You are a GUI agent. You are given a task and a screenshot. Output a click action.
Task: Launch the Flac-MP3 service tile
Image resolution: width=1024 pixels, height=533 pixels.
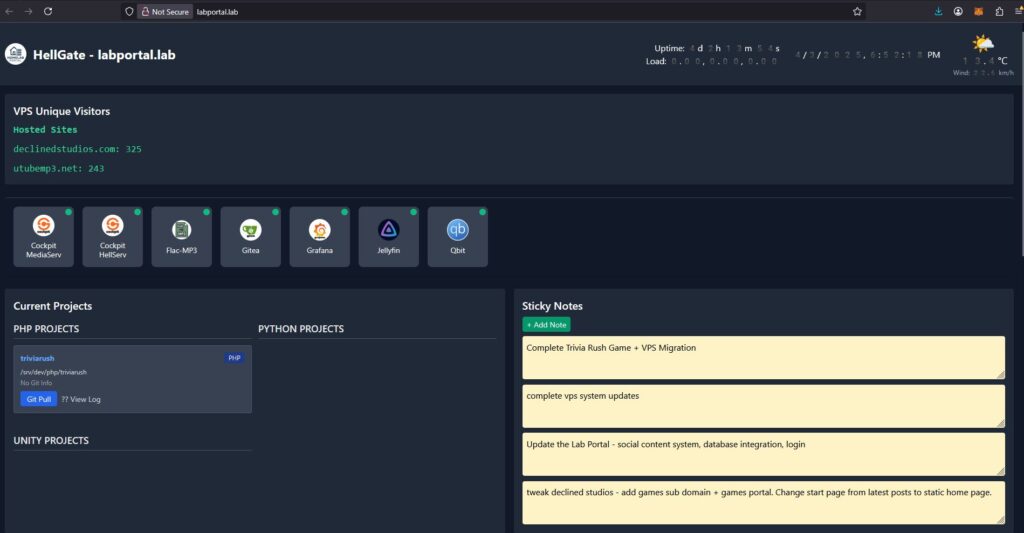coord(182,236)
